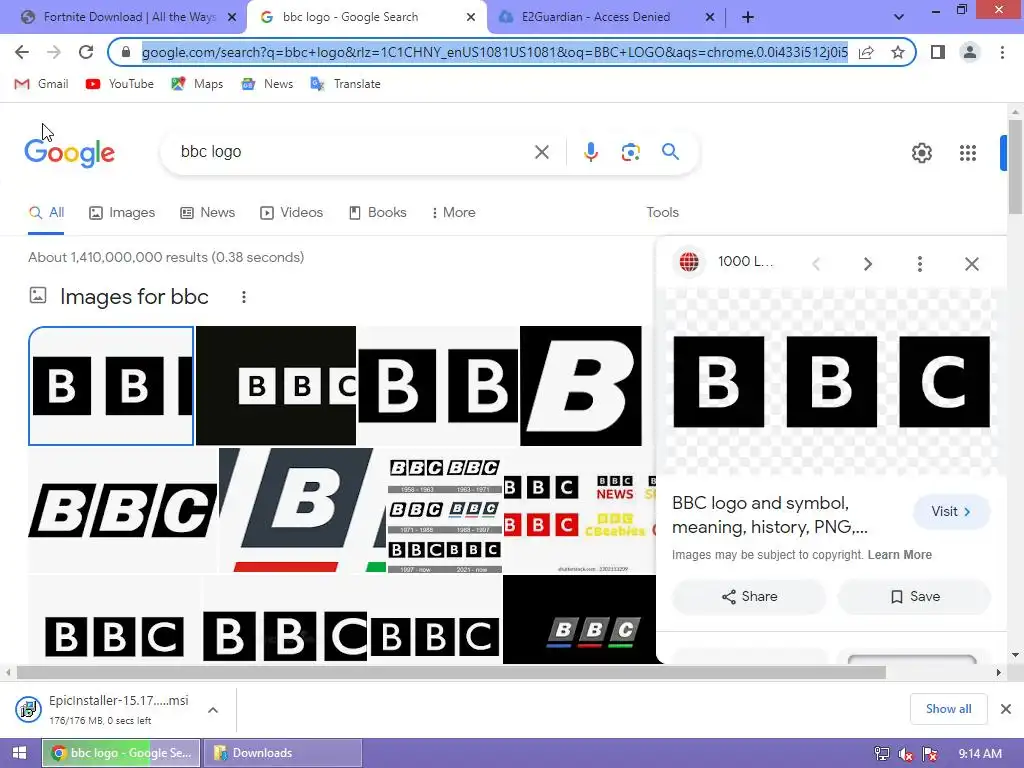Select the All results tab

(46, 212)
